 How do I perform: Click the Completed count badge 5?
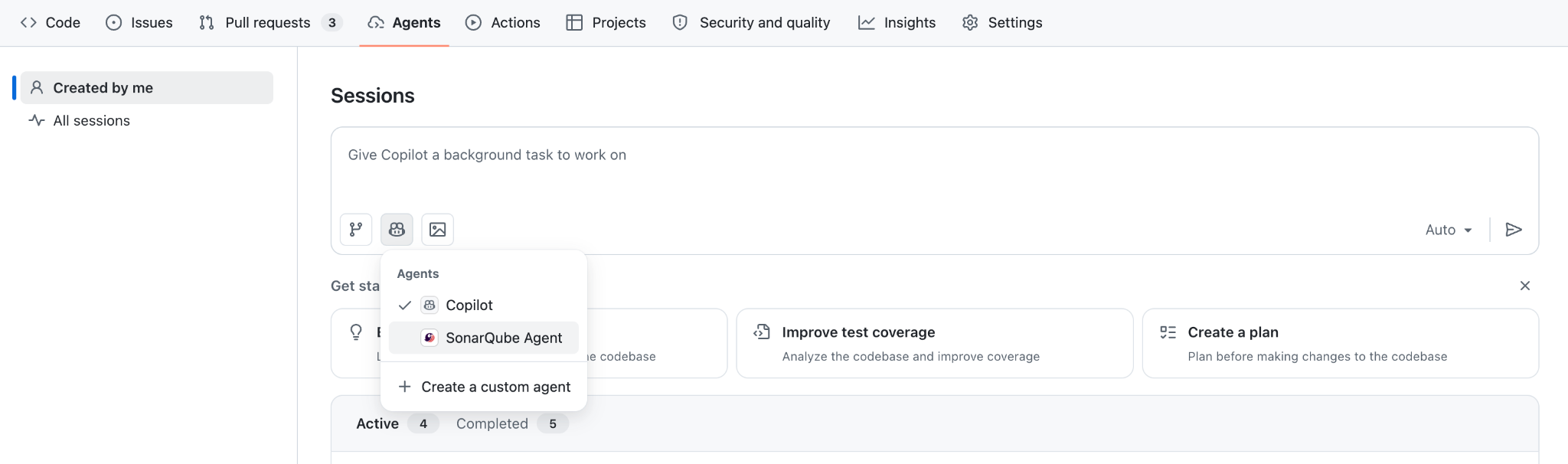(x=553, y=423)
